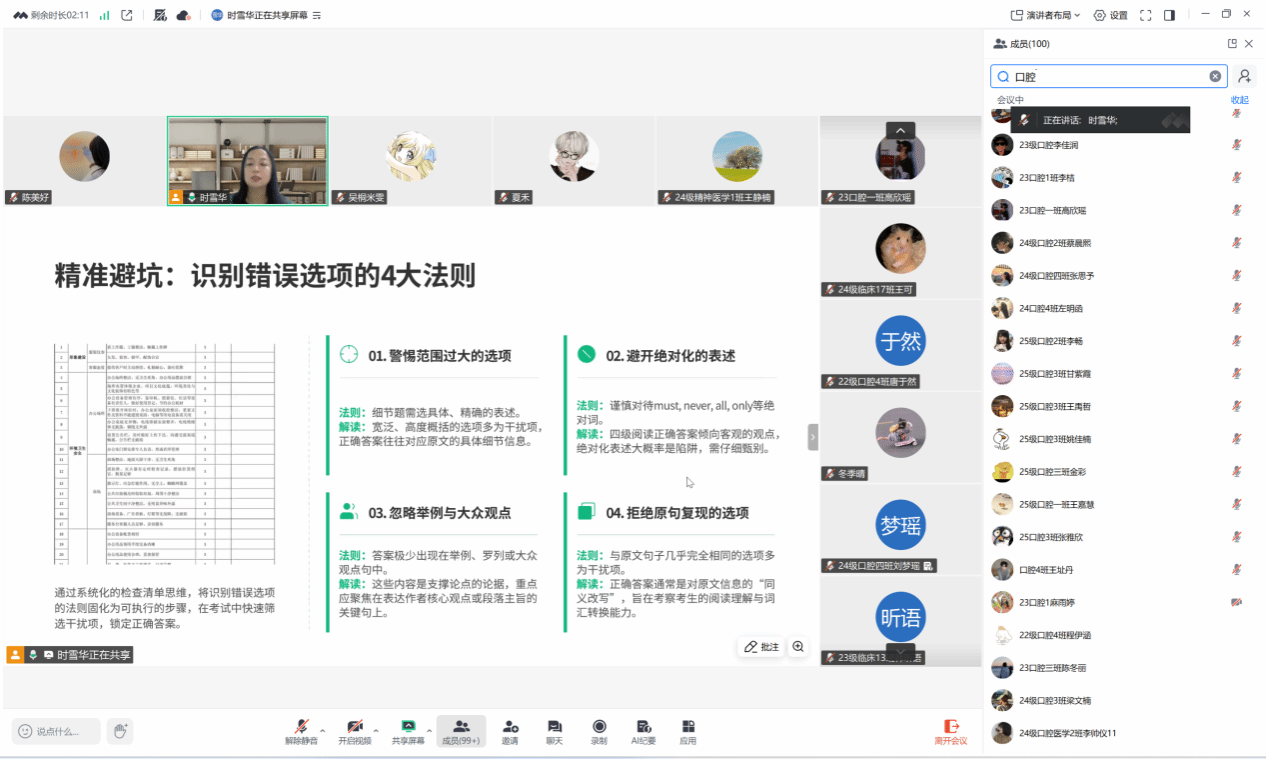Toggle the side panel layout icon

[1169, 15]
